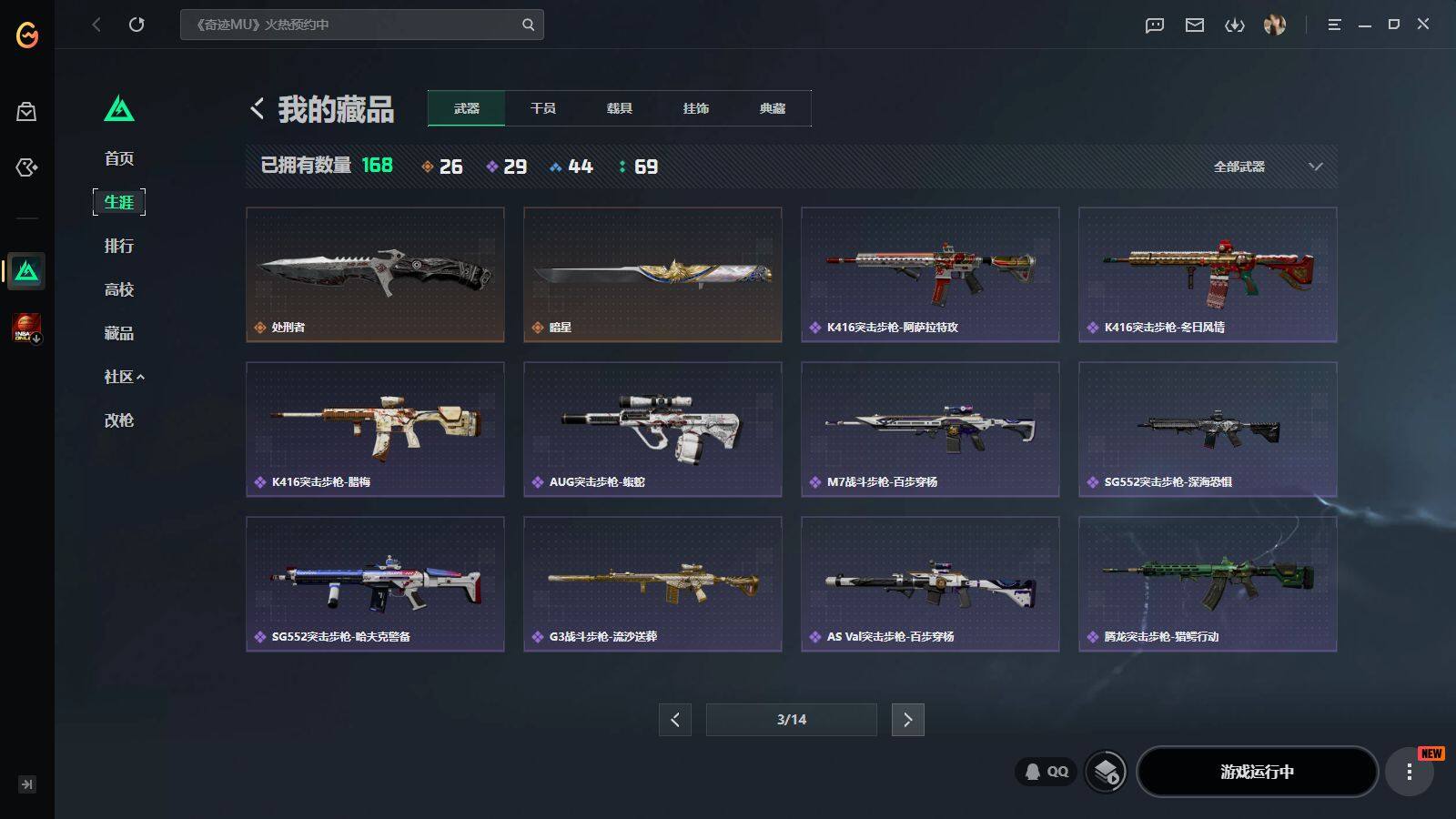Switch to the 干员 tab

(x=543, y=108)
